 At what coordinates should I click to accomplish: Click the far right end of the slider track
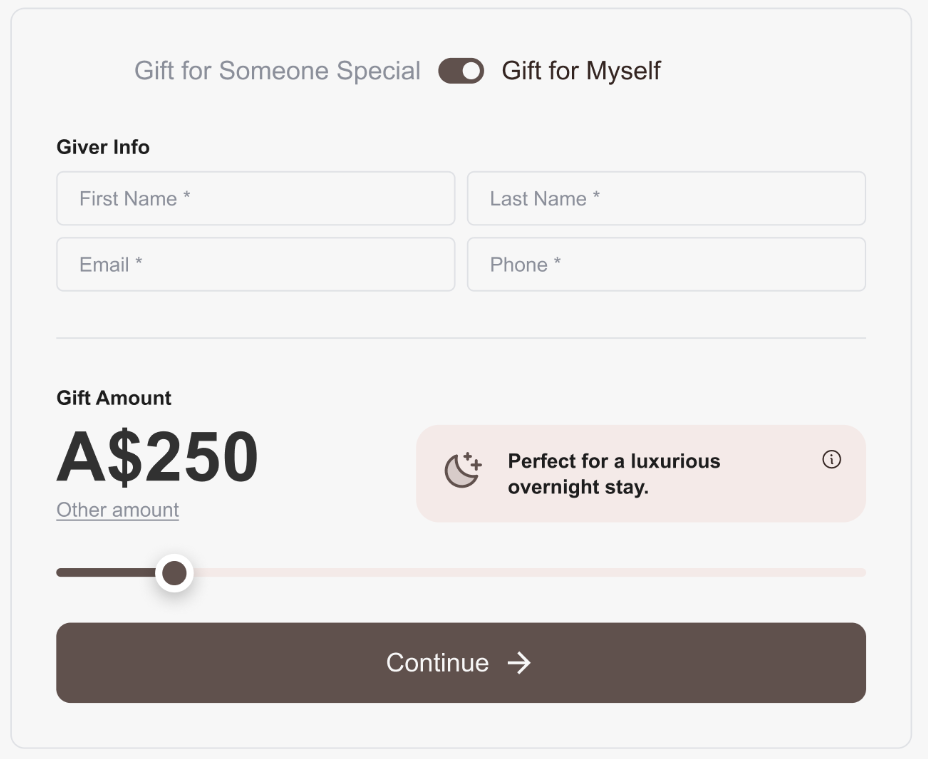pos(862,573)
